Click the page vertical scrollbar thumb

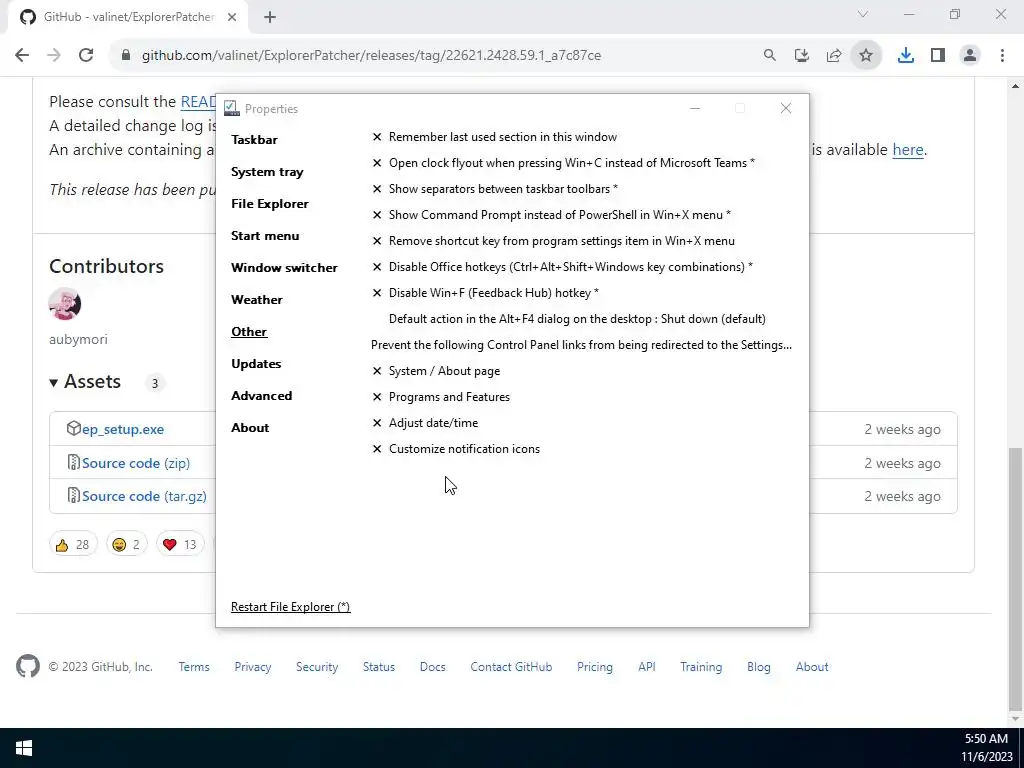pos(1016,578)
